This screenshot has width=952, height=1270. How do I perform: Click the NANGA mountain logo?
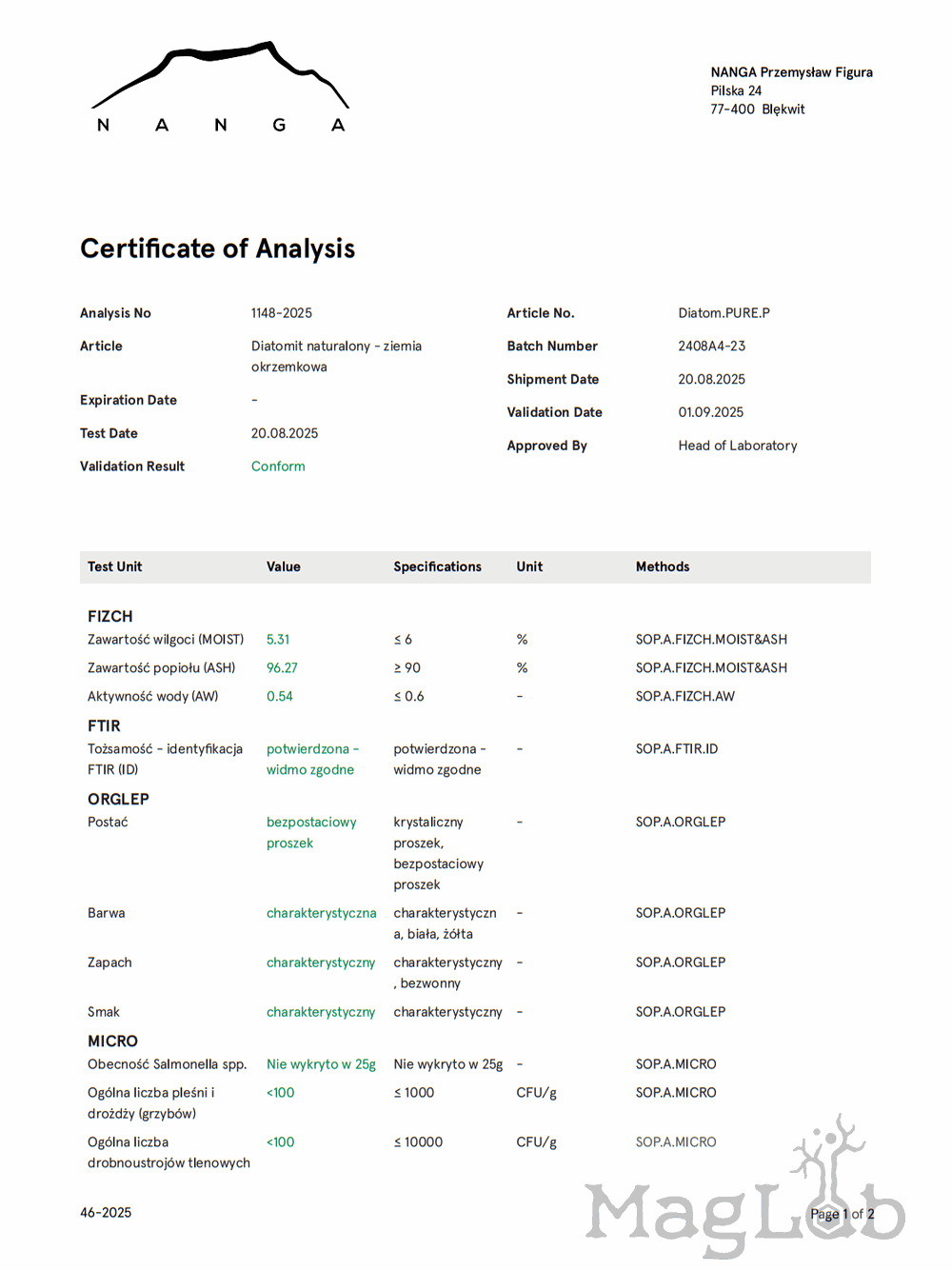pyautogui.click(x=220, y=88)
